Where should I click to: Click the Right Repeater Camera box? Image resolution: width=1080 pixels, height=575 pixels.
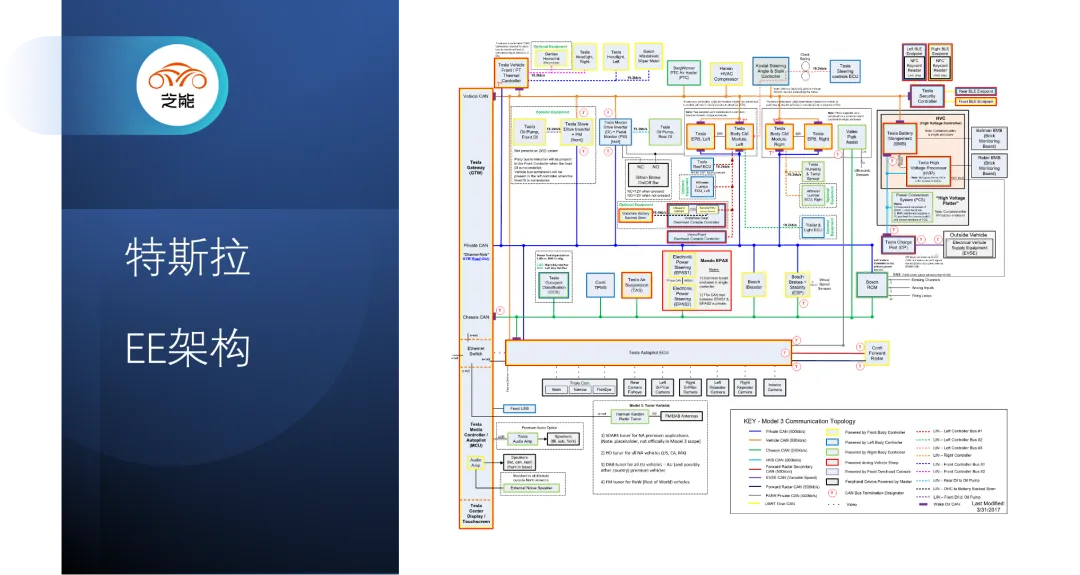click(x=745, y=388)
